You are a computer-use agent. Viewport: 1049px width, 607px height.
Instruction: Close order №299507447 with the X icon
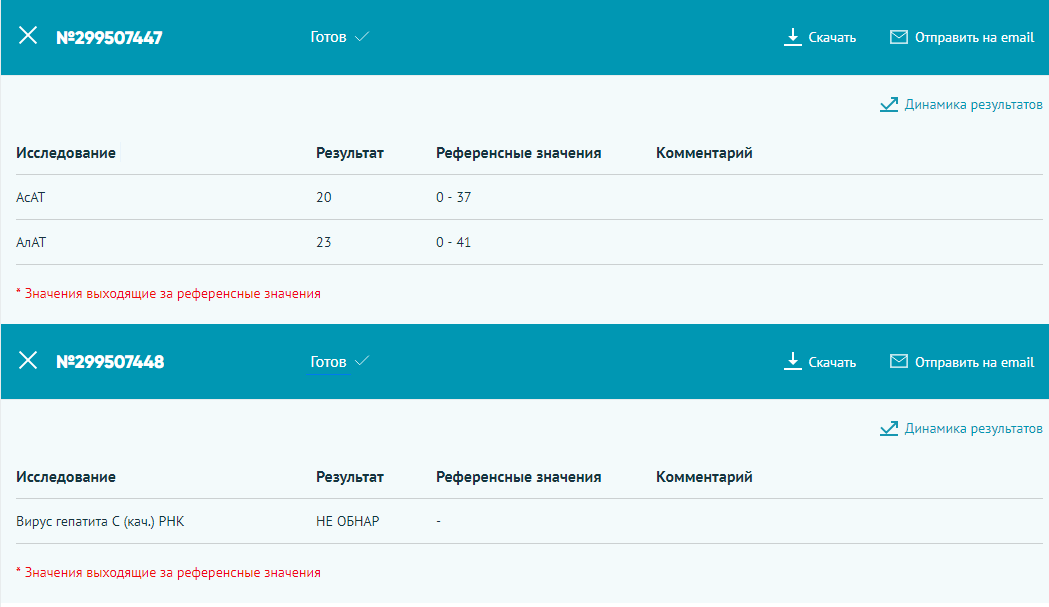point(28,36)
